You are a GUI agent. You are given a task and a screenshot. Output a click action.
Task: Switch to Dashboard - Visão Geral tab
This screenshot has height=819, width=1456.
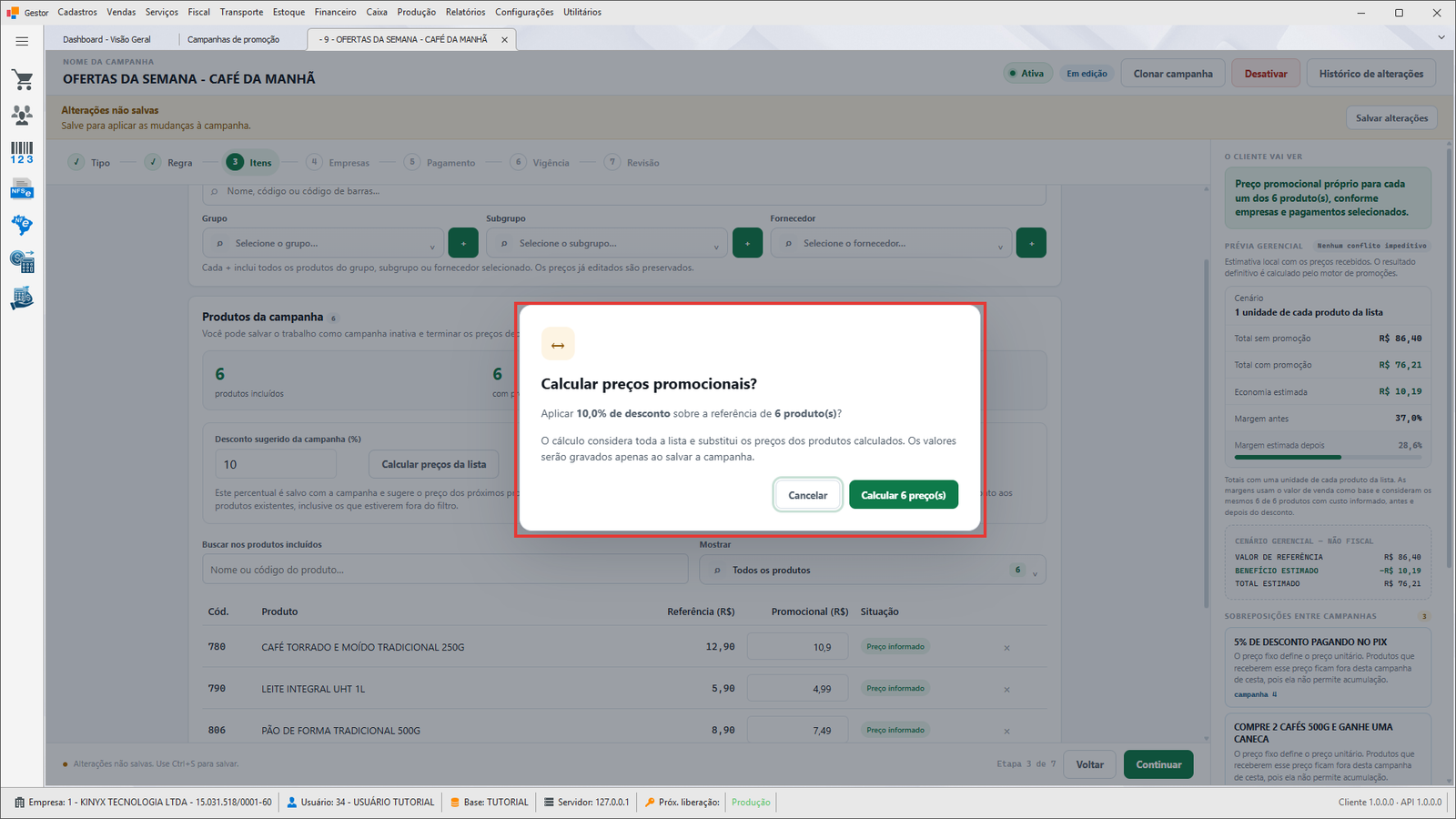pyautogui.click(x=107, y=40)
